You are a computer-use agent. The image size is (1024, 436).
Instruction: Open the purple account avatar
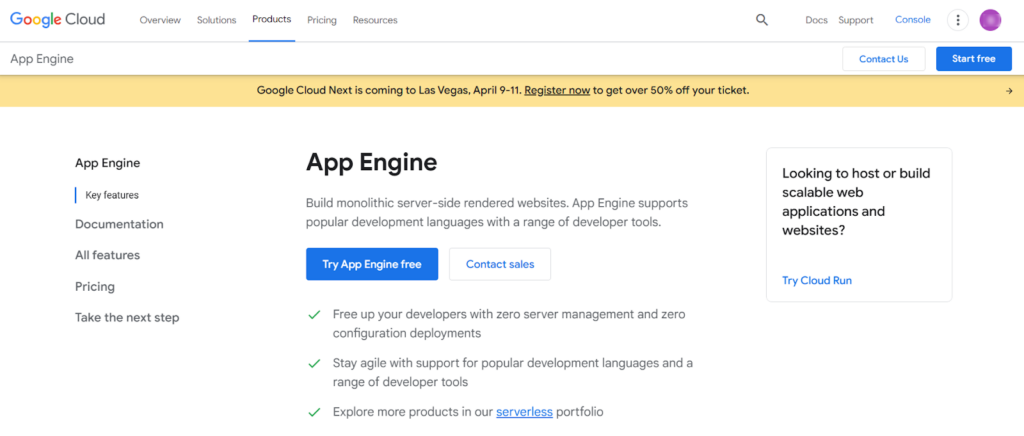990,20
